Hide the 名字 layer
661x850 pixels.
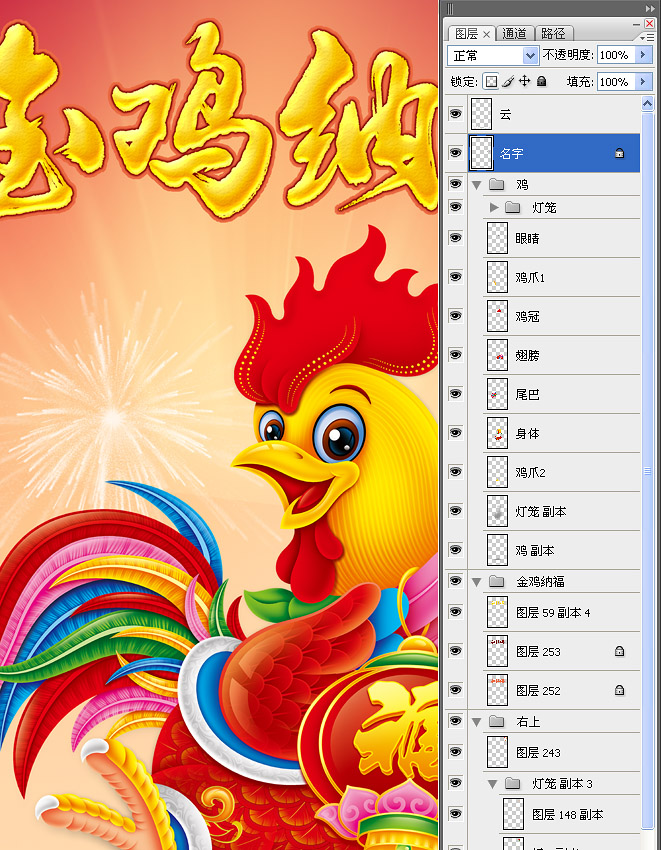(455, 153)
